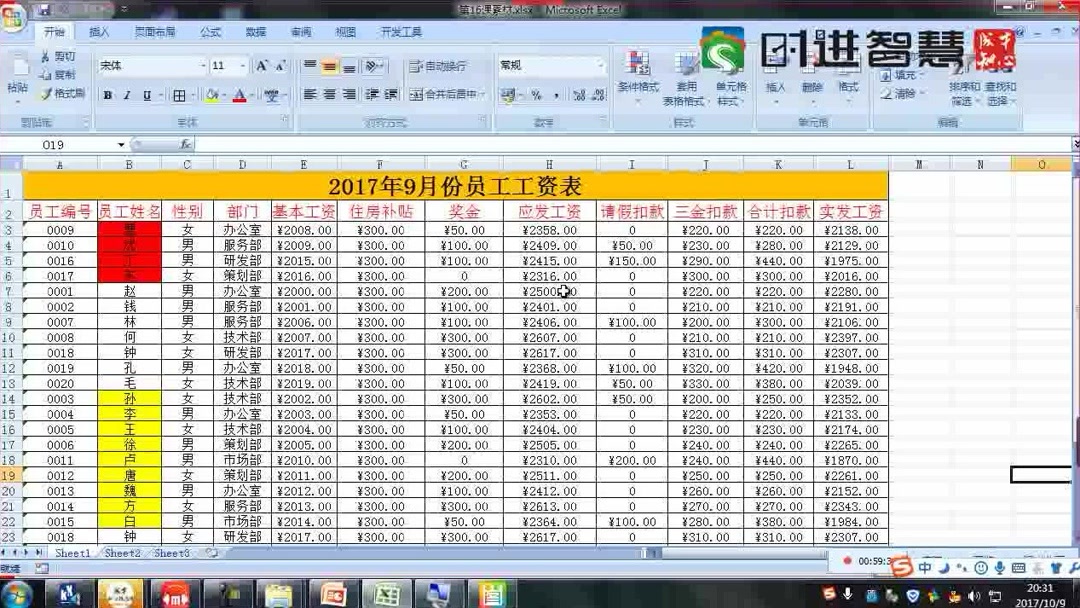The image size is (1080, 608).
Task: Toggle italic formatting
Action: coord(126,94)
